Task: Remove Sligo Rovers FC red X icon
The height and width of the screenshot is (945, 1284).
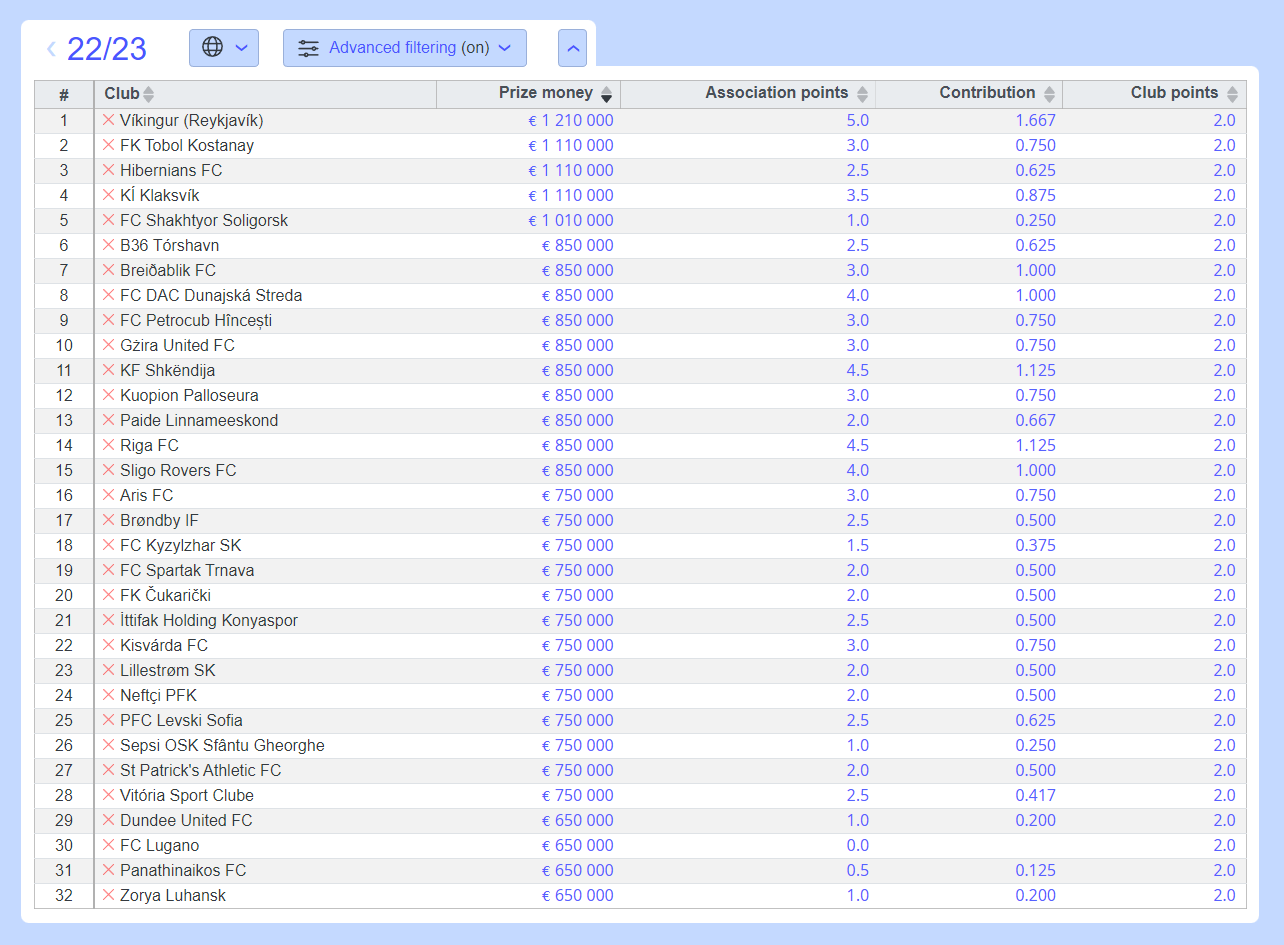Action: click(x=109, y=470)
